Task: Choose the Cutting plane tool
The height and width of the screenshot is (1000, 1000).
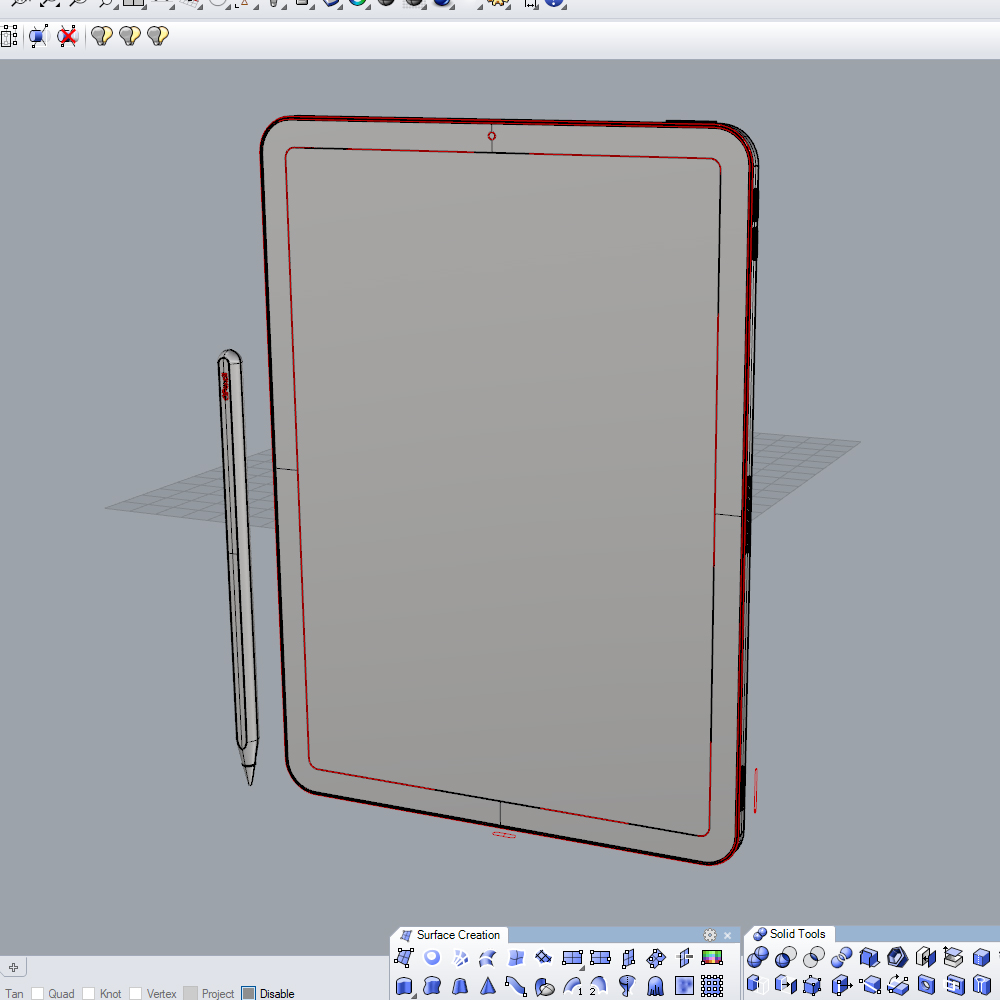Action: pyautogui.click(x=684, y=957)
